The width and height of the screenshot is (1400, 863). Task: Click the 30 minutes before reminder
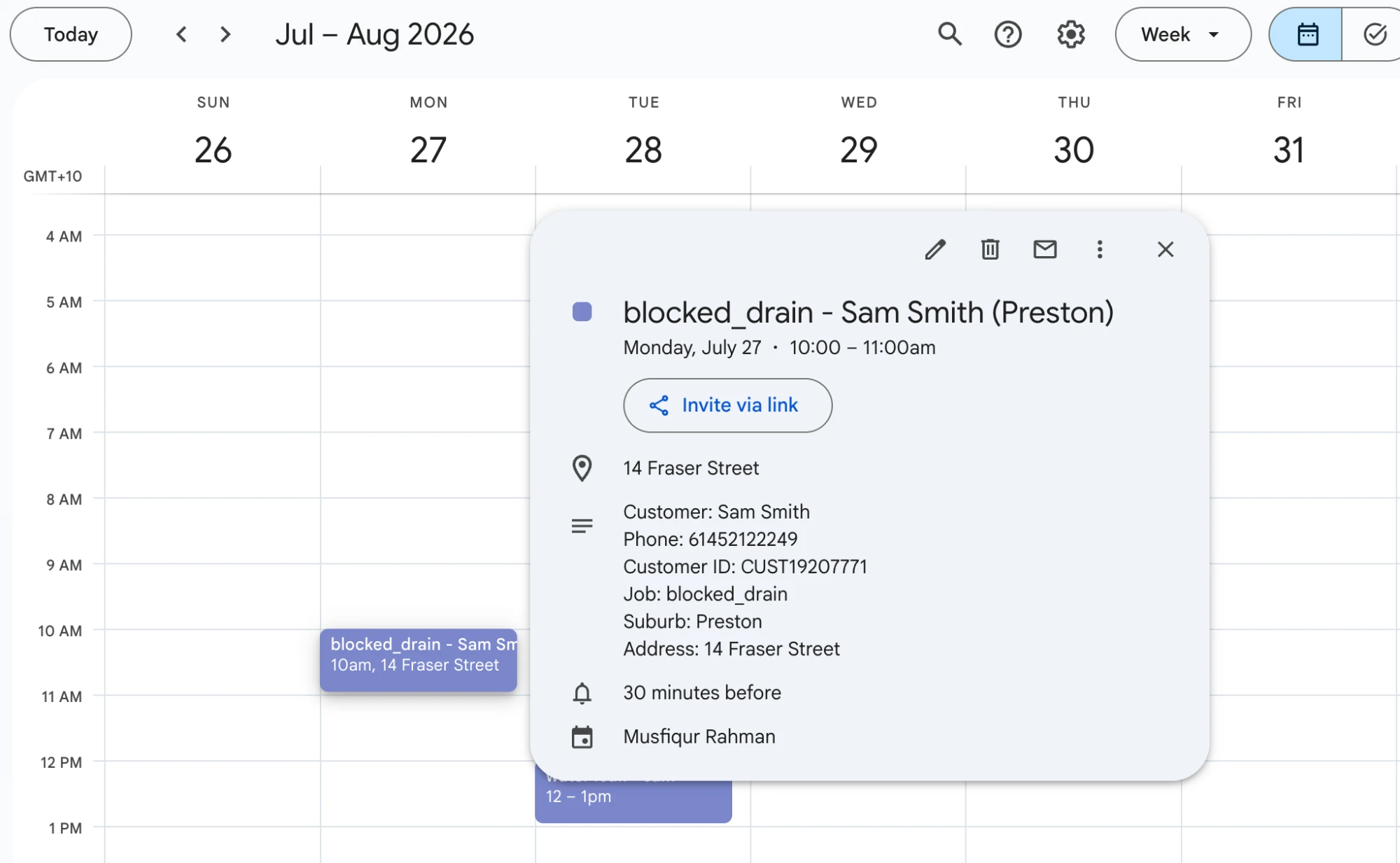click(702, 693)
